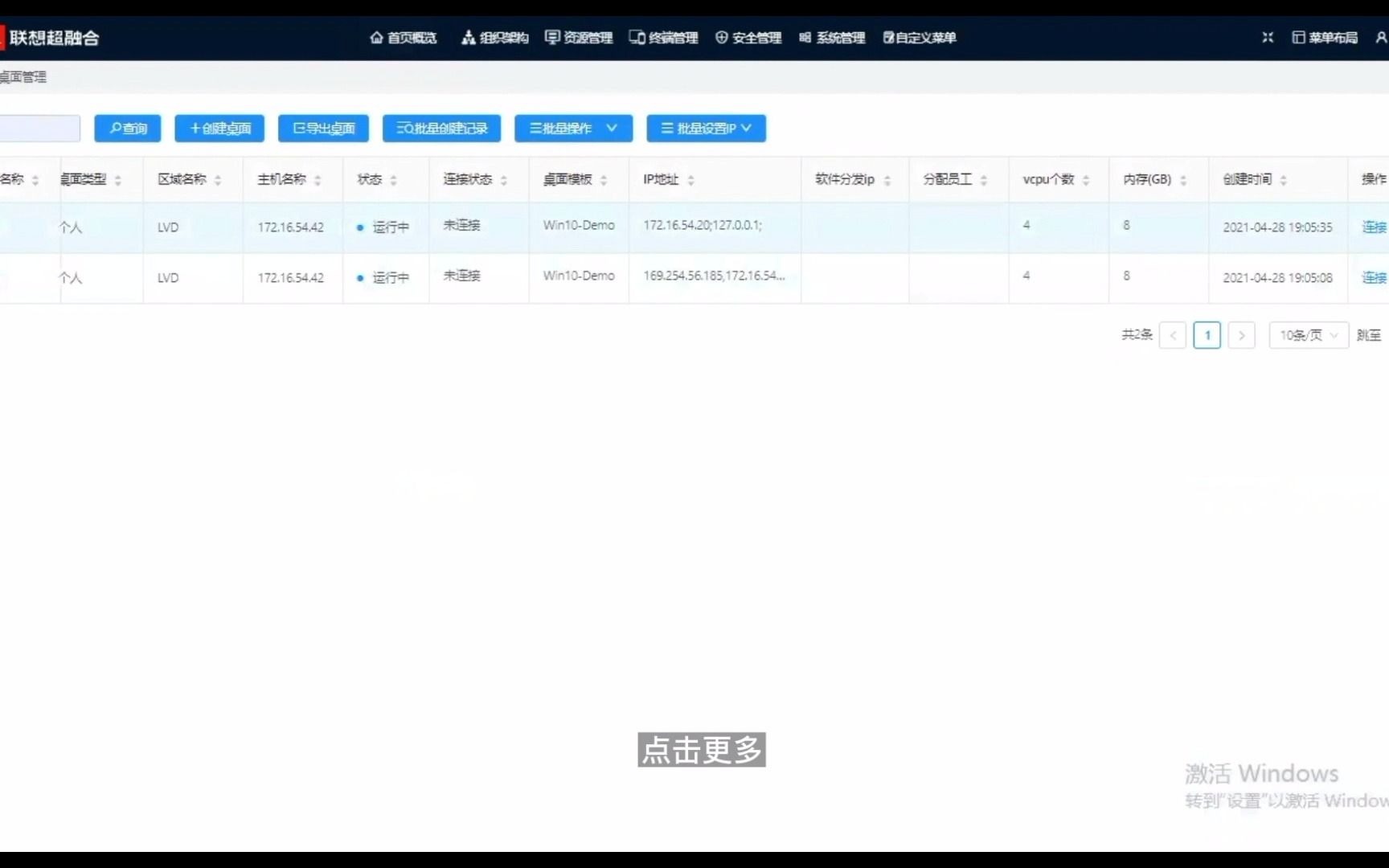The image size is (1389, 868).
Task: Go to next page arrow
Action: (x=1241, y=335)
